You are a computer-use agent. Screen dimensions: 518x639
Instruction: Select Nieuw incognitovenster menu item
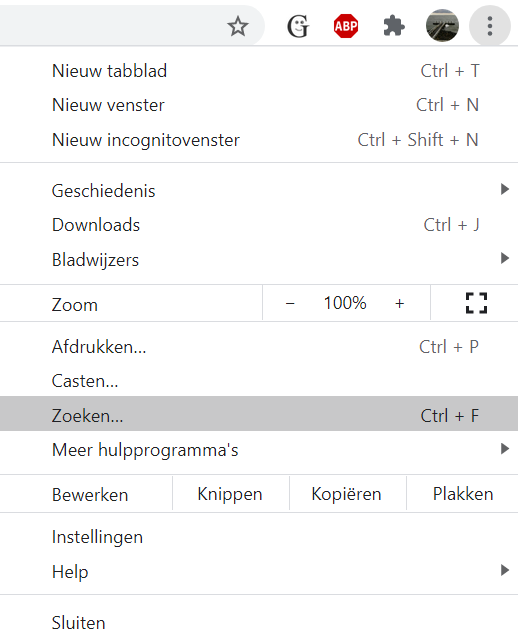259,140
